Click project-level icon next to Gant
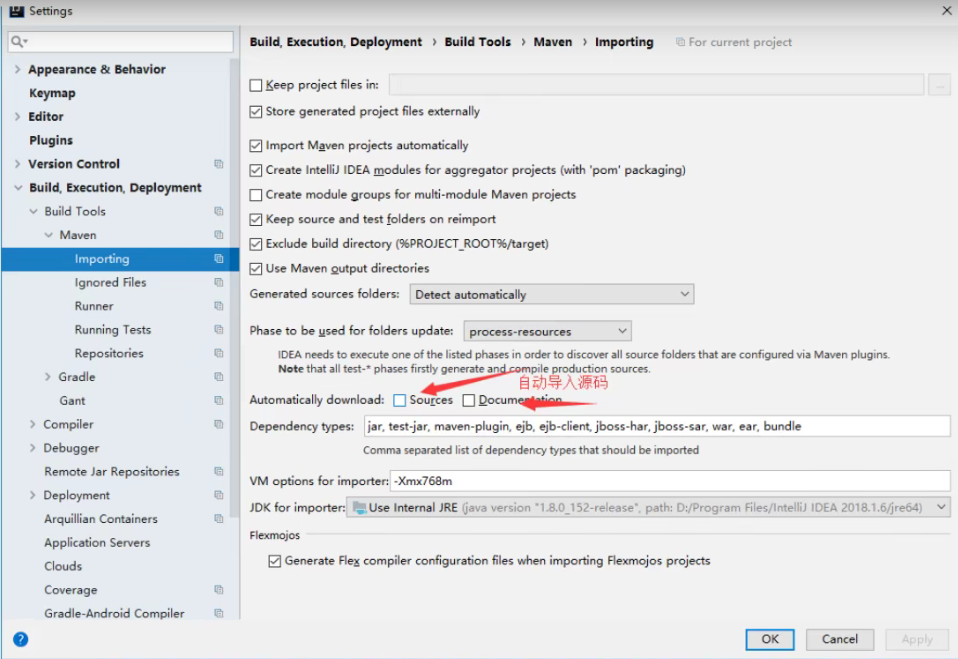Viewport: 958px width, 659px height. point(218,400)
